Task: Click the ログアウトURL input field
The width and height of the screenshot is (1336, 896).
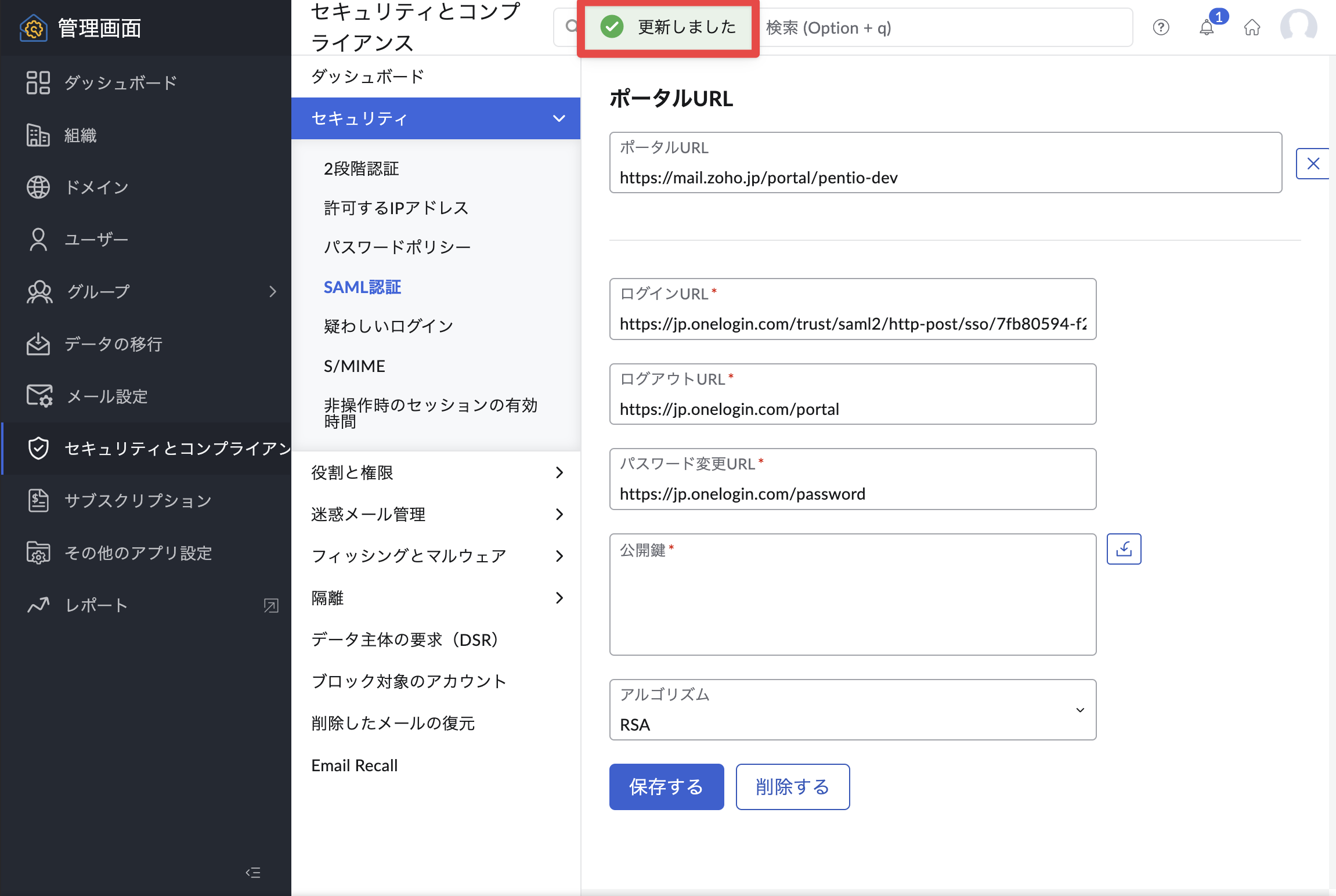Action: point(853,394)
